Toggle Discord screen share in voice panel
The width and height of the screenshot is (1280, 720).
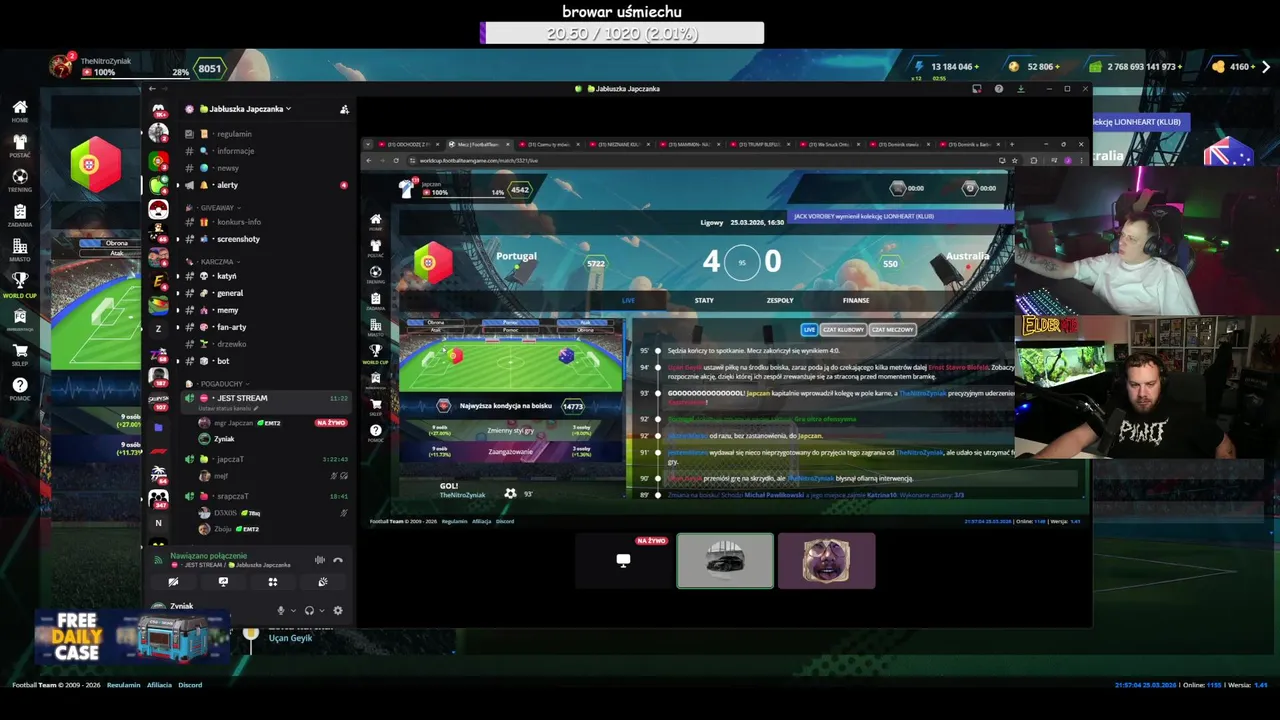tap(223, 581)
